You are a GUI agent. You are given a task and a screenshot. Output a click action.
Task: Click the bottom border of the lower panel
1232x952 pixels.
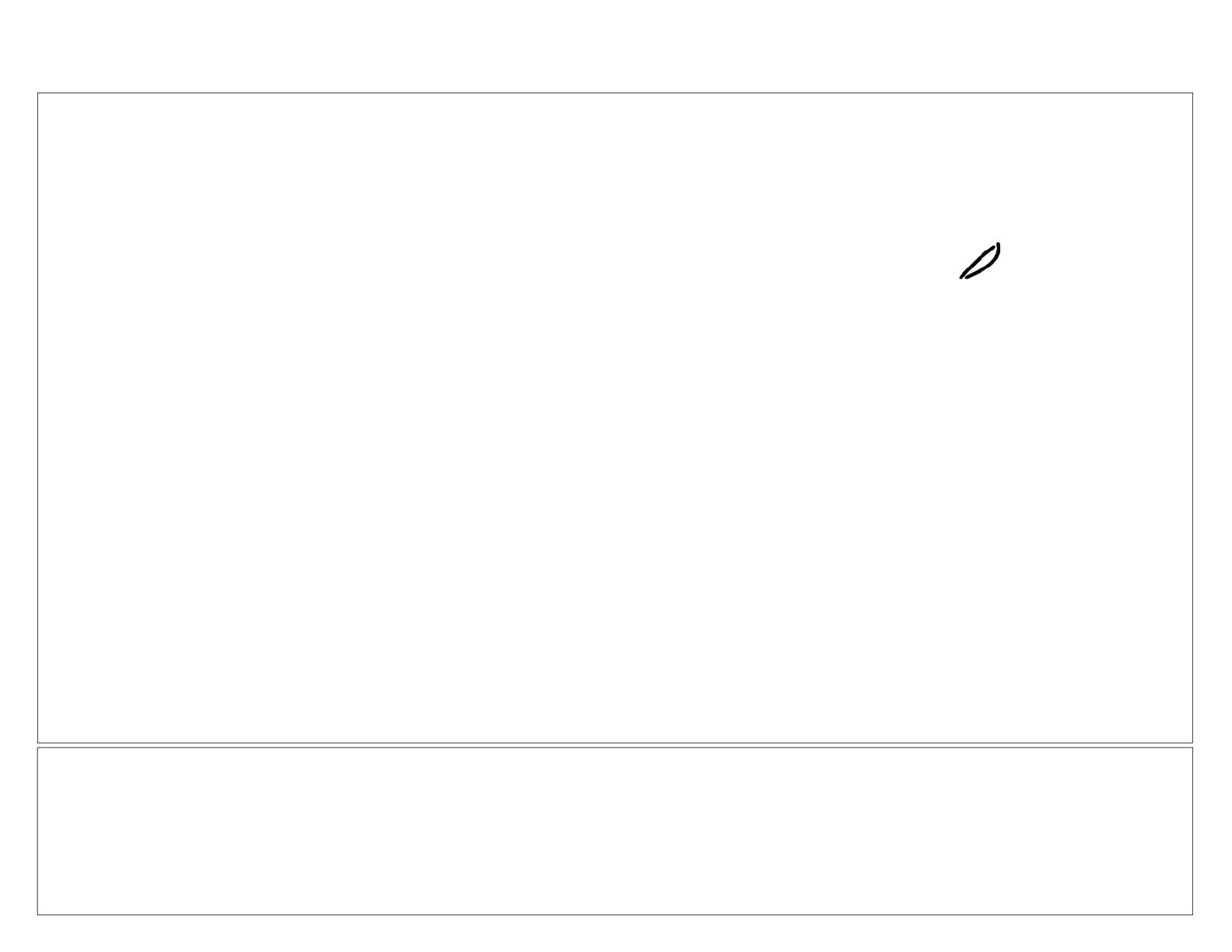pos(614,915)
